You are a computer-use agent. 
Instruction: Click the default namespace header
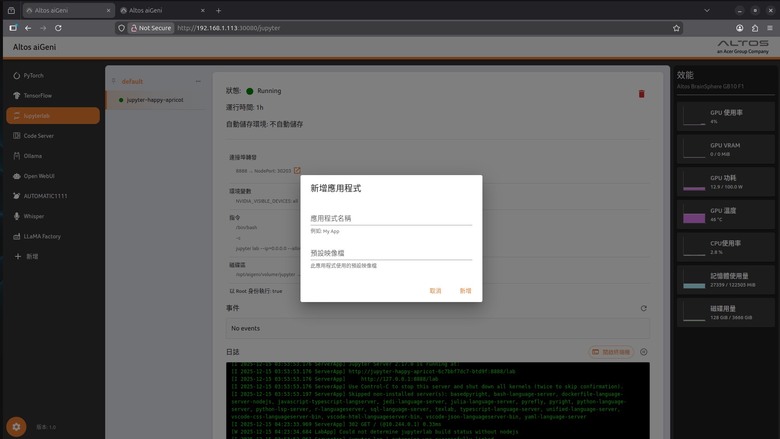coord(132,81)
